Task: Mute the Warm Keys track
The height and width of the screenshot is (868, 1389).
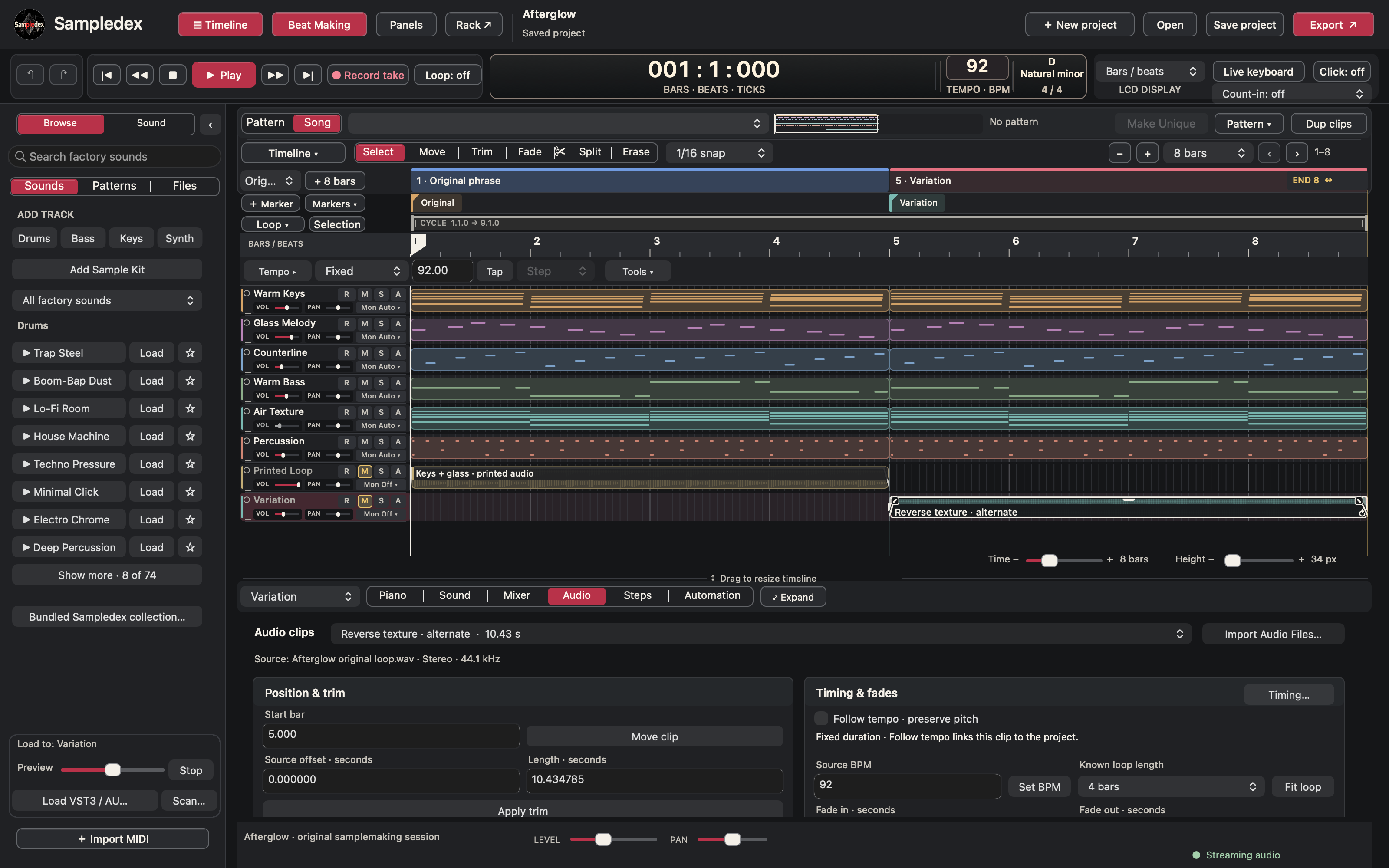Action: point(365,294)
